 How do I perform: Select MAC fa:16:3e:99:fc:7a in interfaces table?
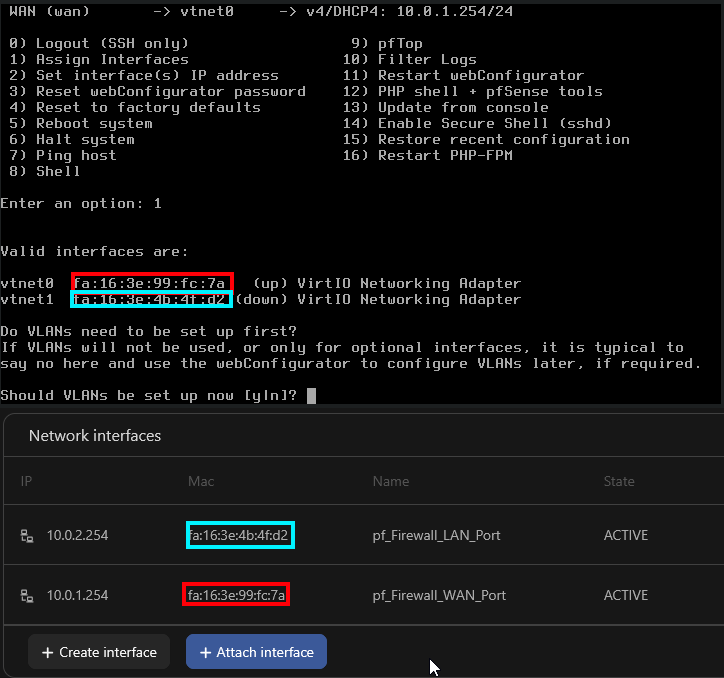pyautogui.click(x=236, y=595)
